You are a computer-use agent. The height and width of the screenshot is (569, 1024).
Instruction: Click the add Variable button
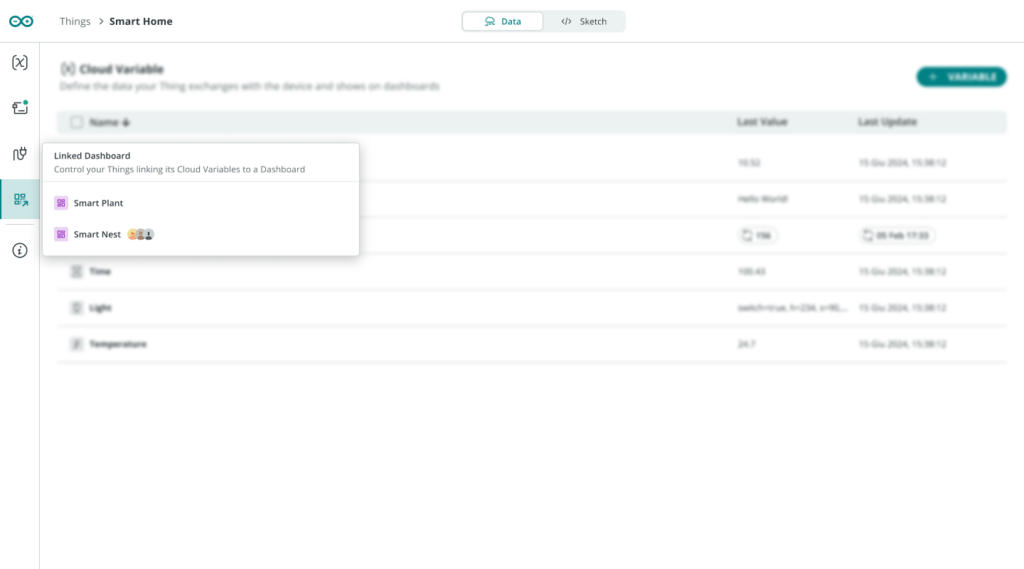(961, 77)
